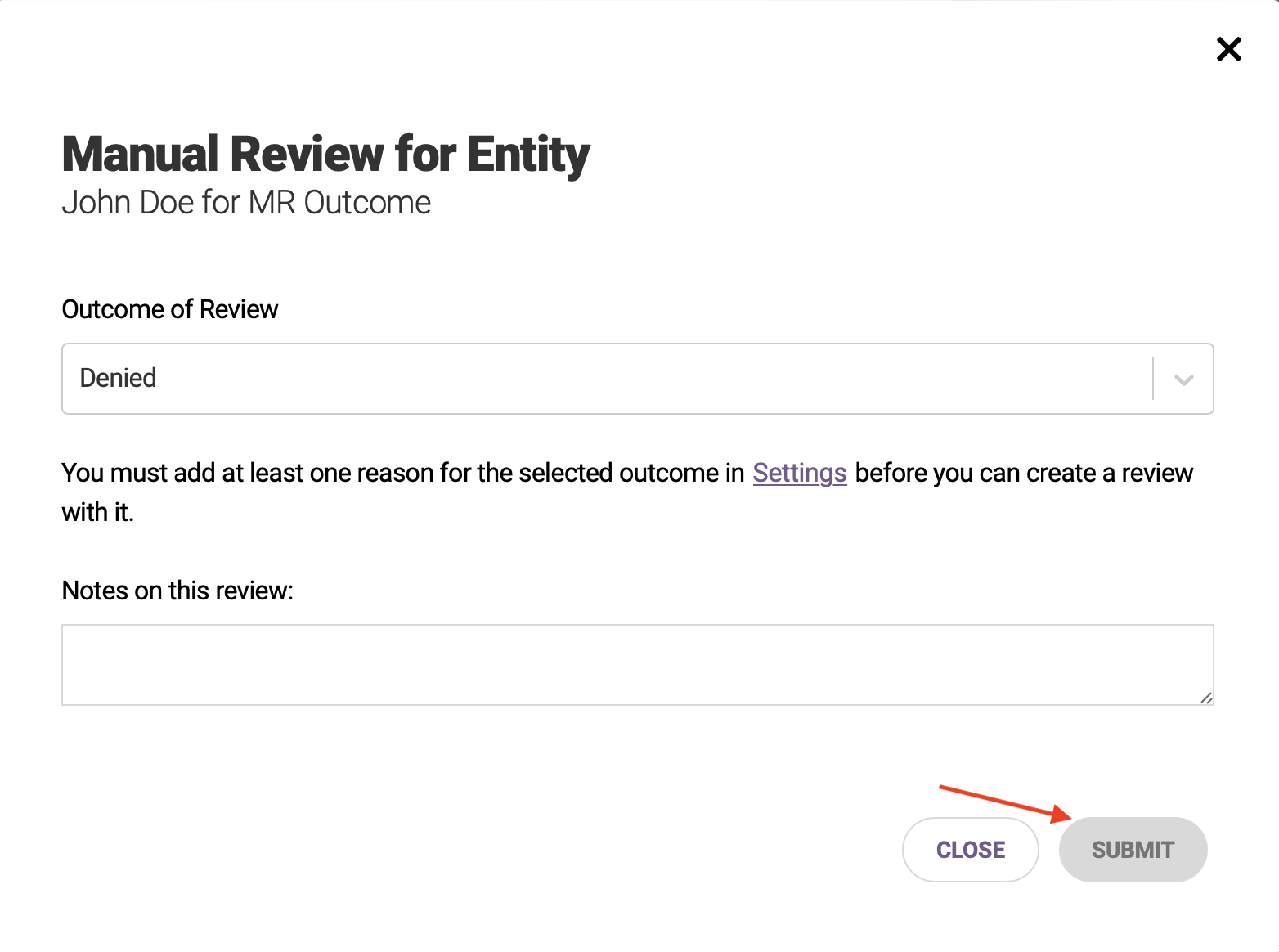Click the 'Notes on this review:' label
The image size is (1279, 952).
(177, 591)
